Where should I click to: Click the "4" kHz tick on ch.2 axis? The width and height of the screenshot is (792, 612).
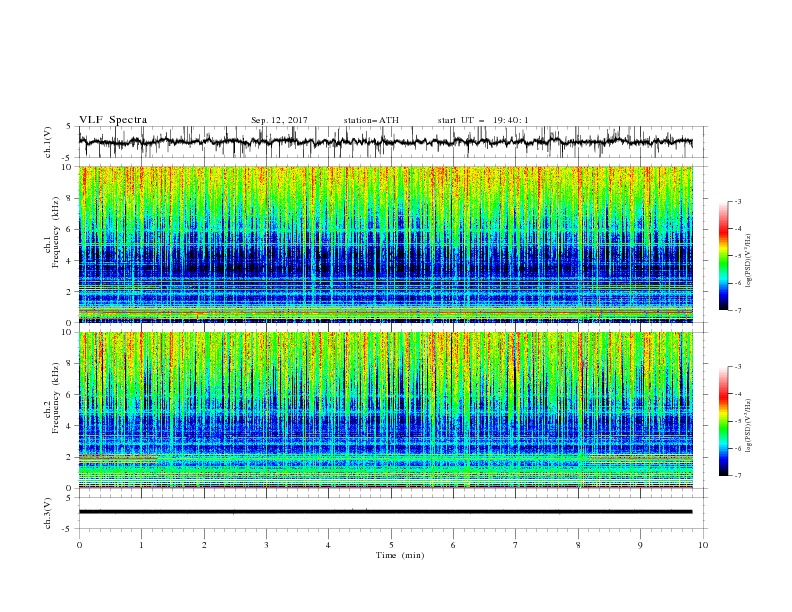(x=71, y=426)
